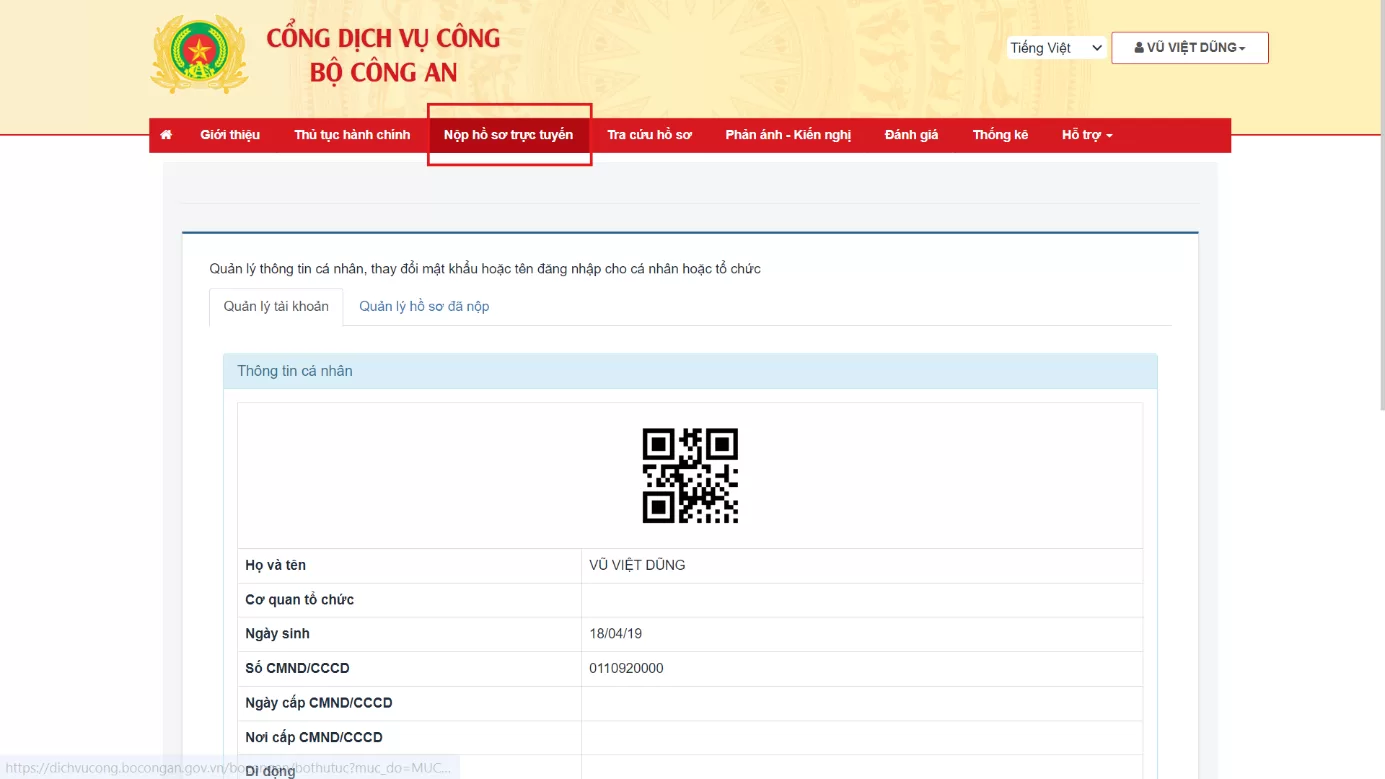
Task: Open the Đánh giá menu item
Action: coord(911,135)
